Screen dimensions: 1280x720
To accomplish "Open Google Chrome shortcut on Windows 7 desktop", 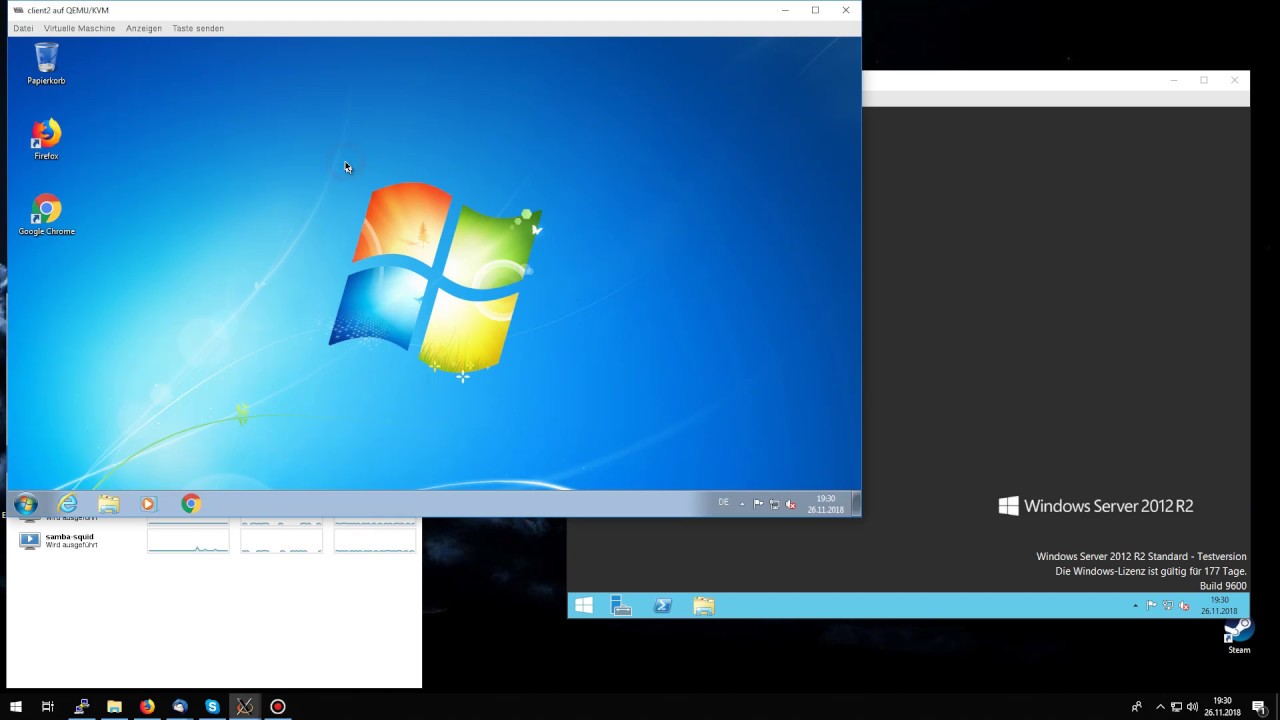I will coord(46,215).
